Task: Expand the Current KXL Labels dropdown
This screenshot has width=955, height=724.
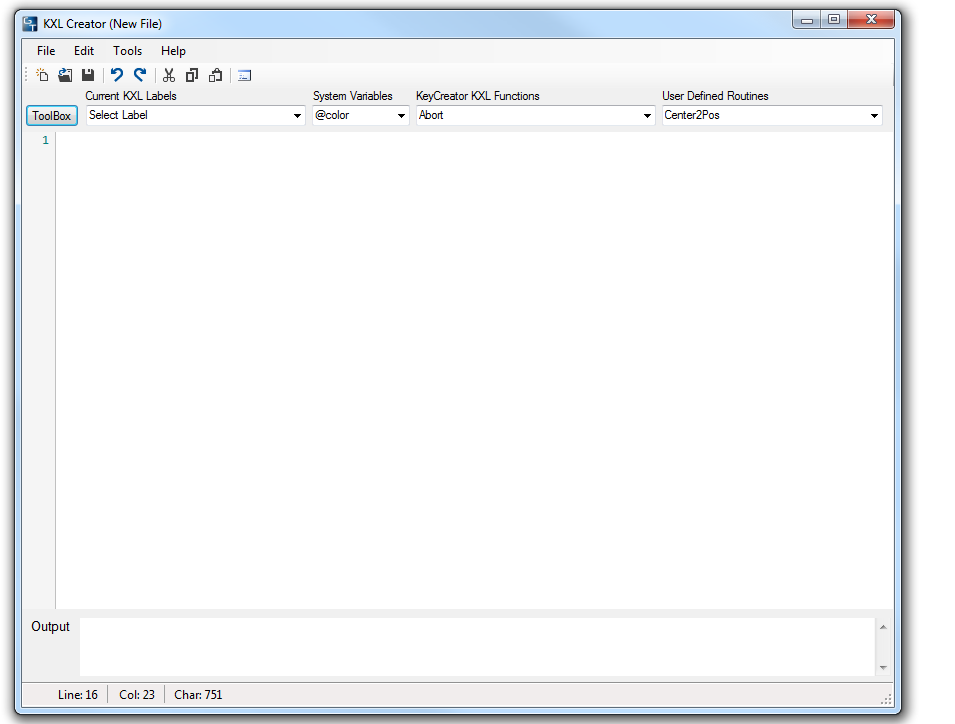Action: [297, 116]
